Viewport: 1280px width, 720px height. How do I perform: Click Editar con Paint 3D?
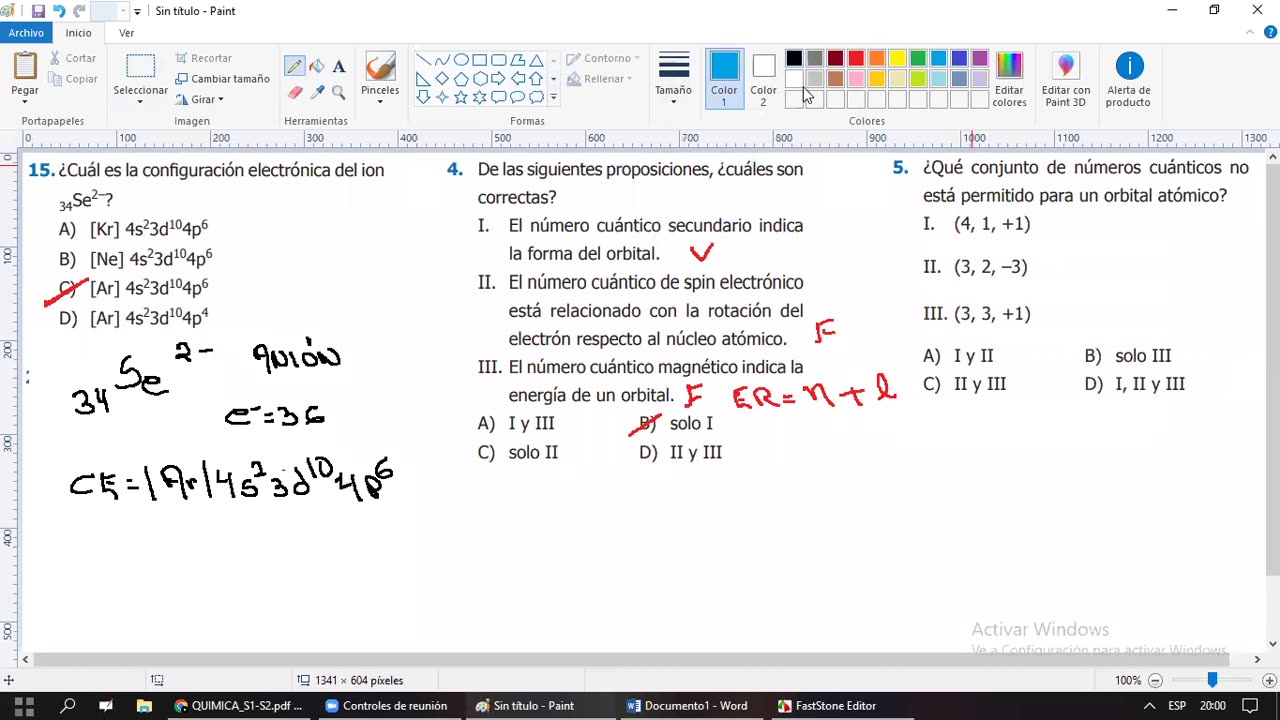(1066, 80)
